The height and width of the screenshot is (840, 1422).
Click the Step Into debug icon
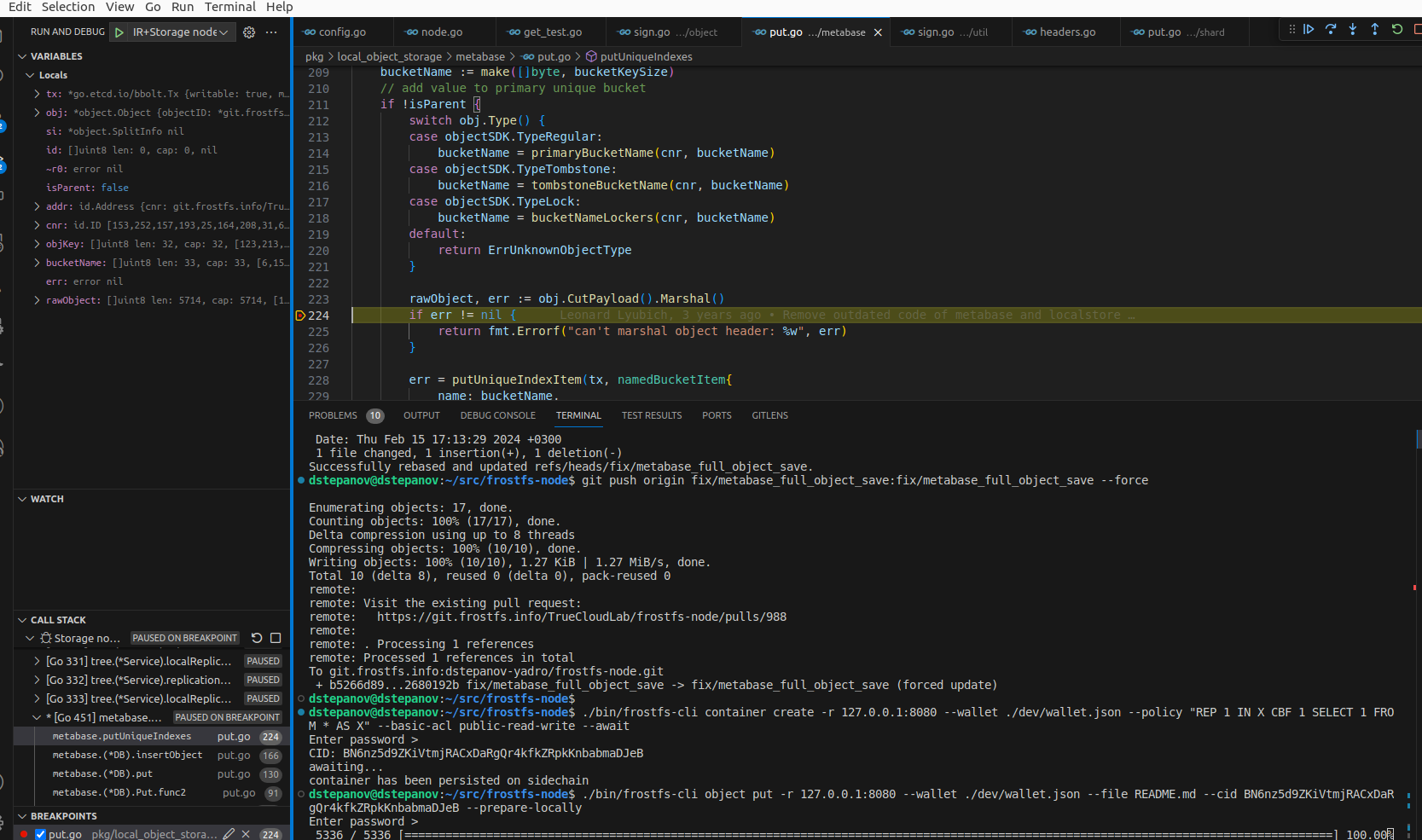1353,29
